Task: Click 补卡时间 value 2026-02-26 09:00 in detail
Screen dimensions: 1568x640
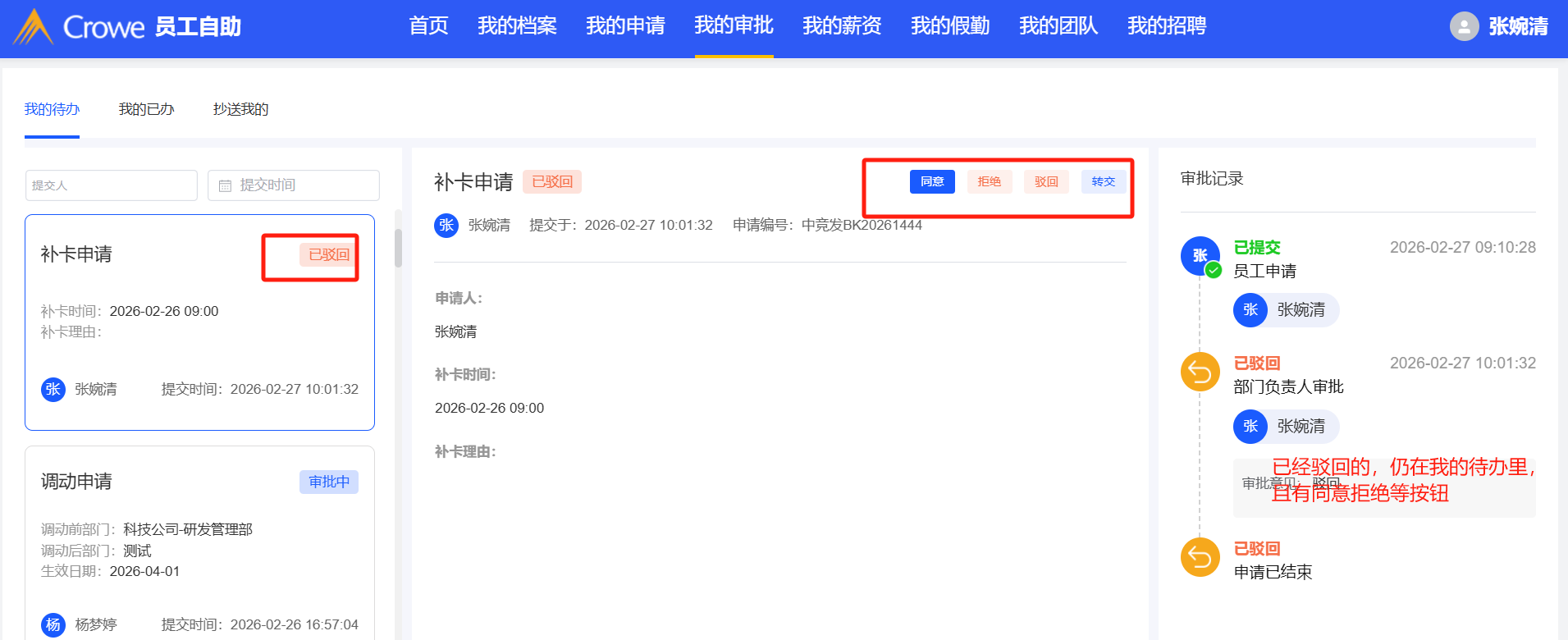Action: (x=489, y=408)
